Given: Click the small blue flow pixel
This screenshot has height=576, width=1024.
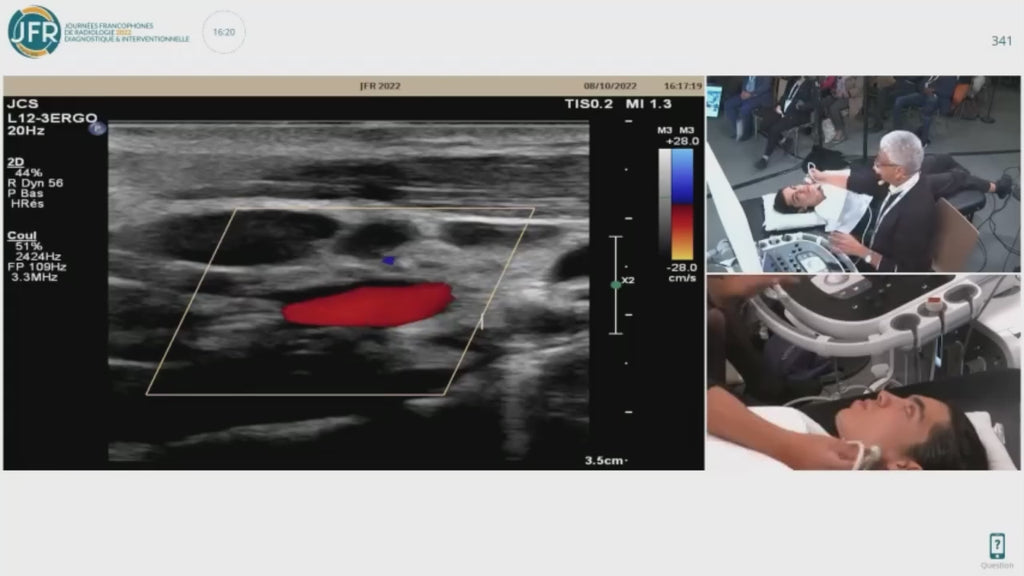Looking at the screenshot, I should click(x=389, y=261).
